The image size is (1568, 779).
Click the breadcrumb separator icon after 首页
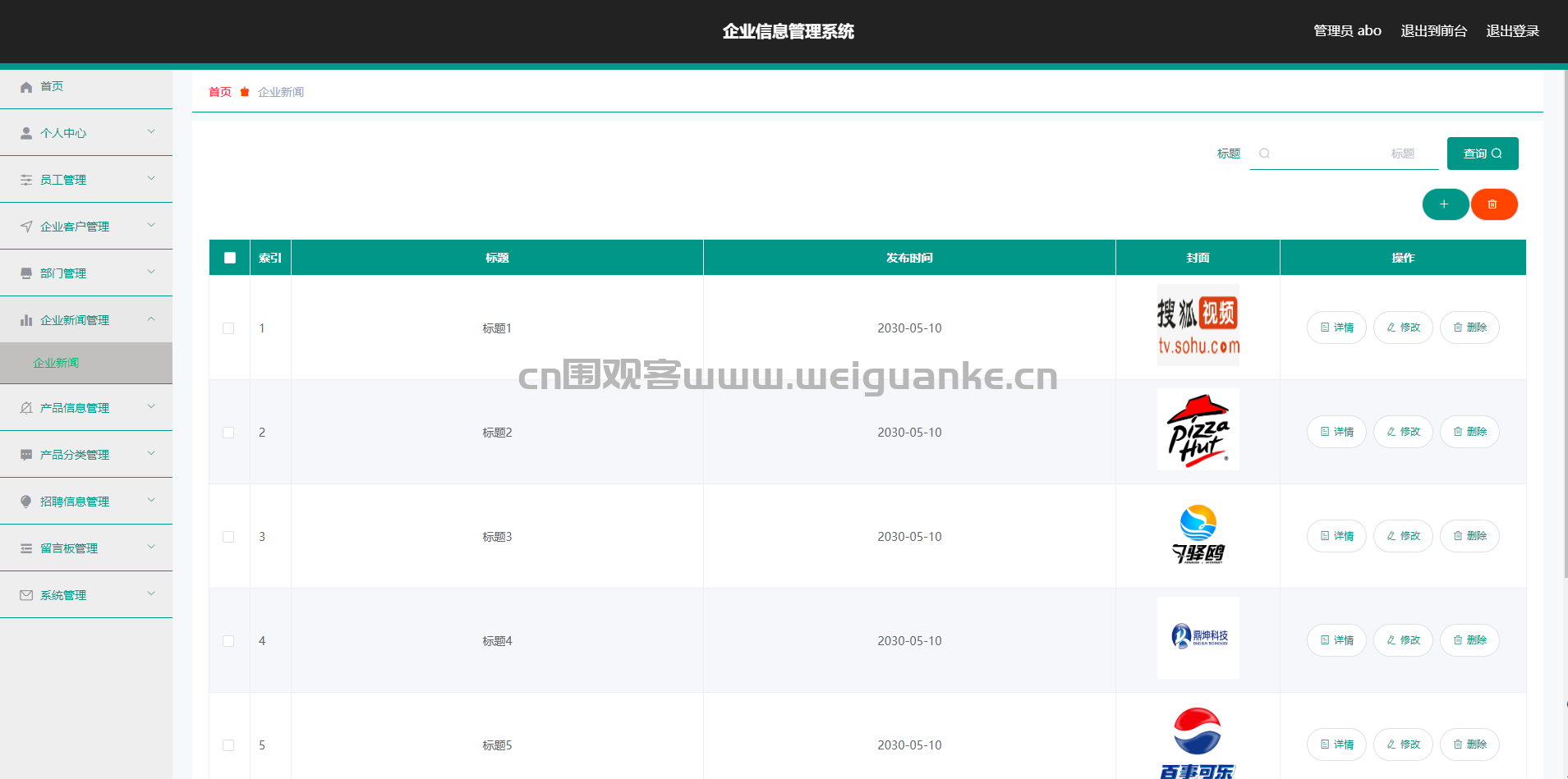(245, 92)
